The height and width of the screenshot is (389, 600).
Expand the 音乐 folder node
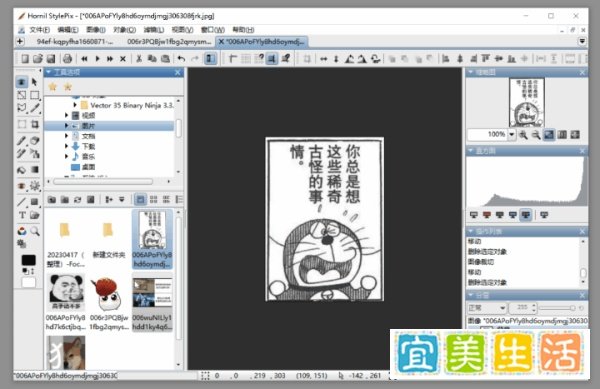(x=67, y=156)
